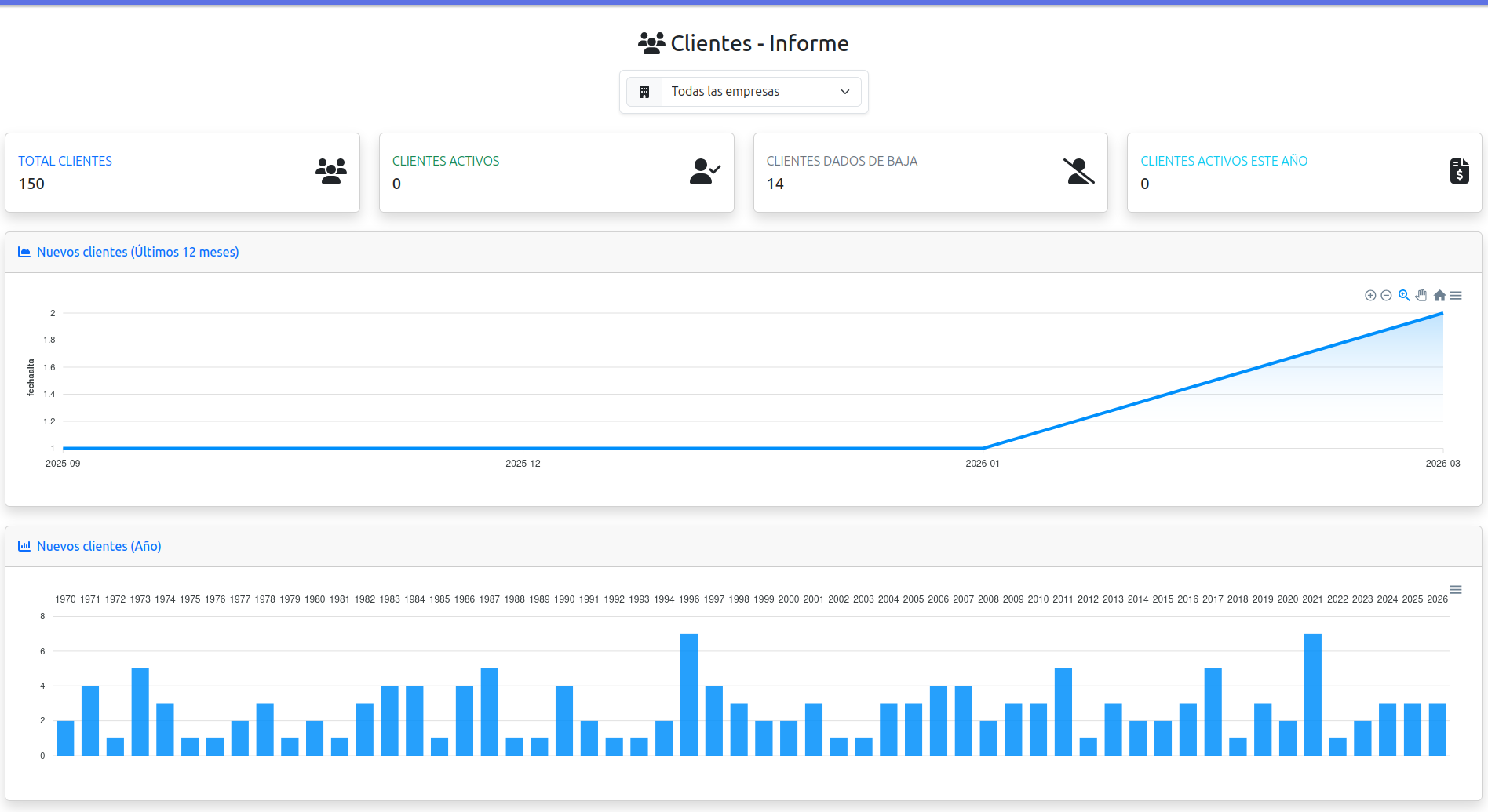Screen dimensions: 1488x812
Task: Open the line chart hamburger menu
Action: click(x=1456, y=296)
